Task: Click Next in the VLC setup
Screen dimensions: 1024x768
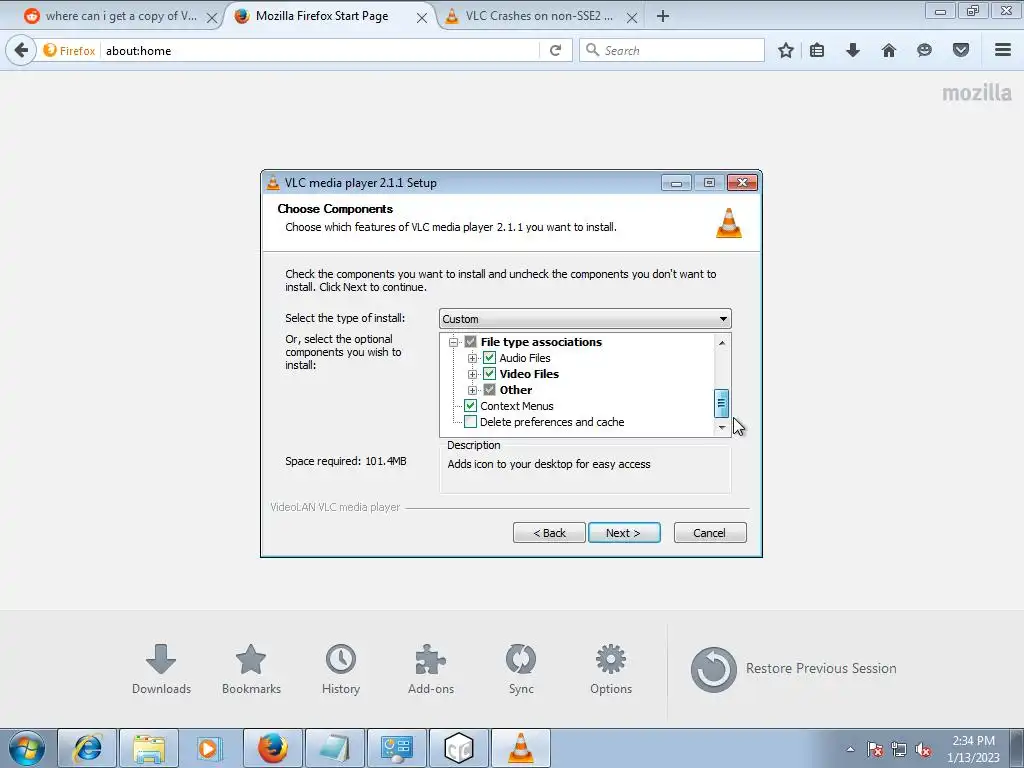Action: coord(624,533)
